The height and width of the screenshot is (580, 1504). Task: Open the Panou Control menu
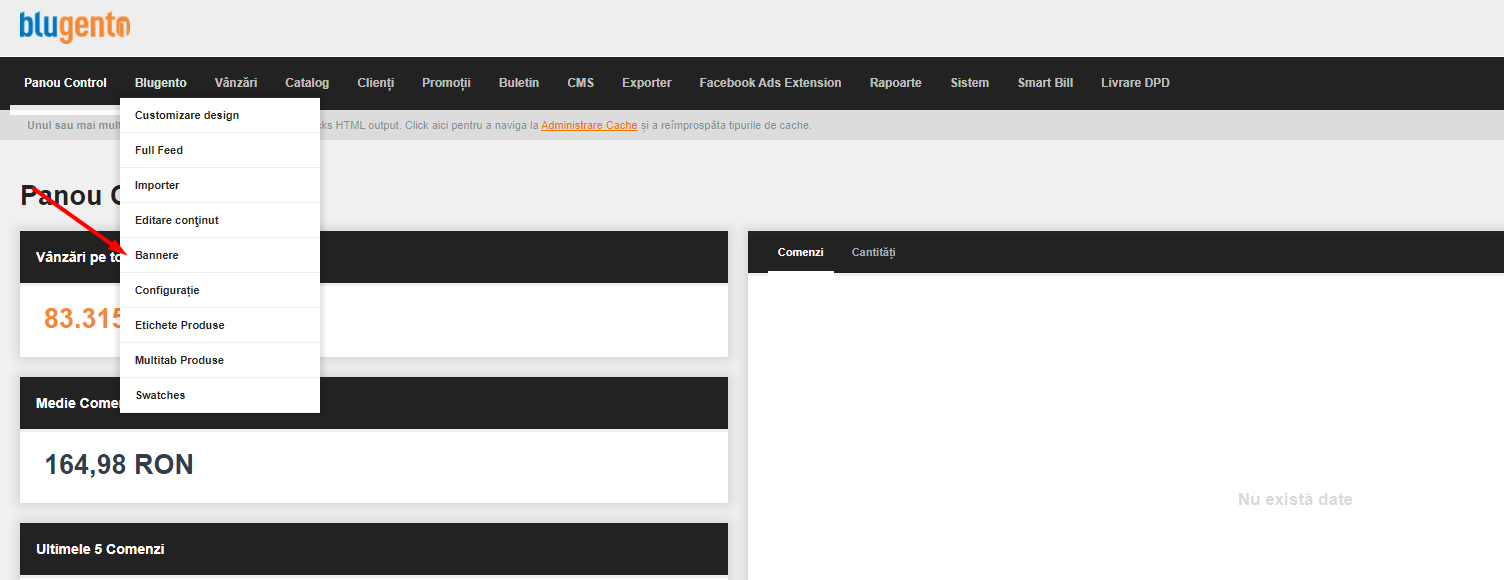point(65,83)
